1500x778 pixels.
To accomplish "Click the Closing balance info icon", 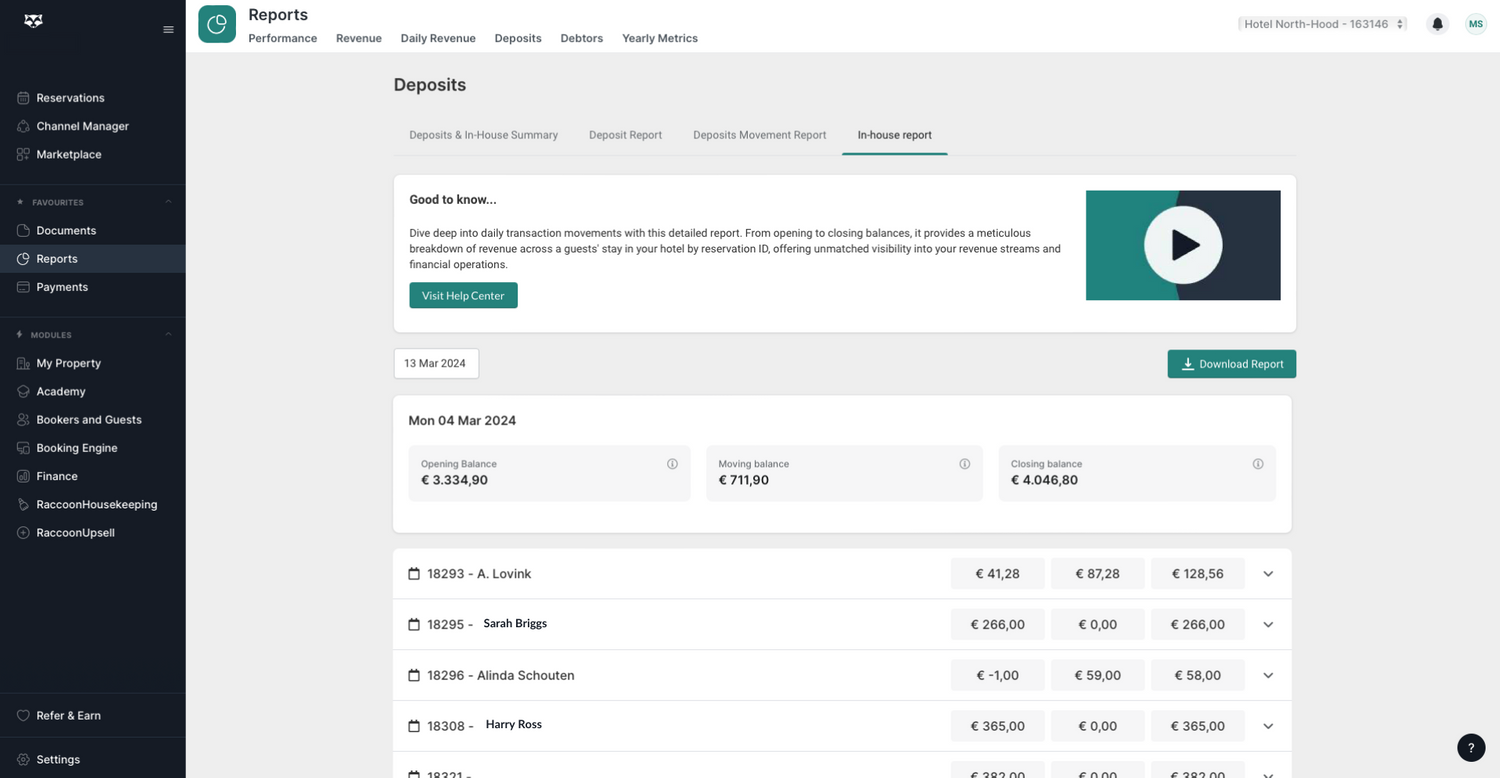I will tap(1258, 464).
